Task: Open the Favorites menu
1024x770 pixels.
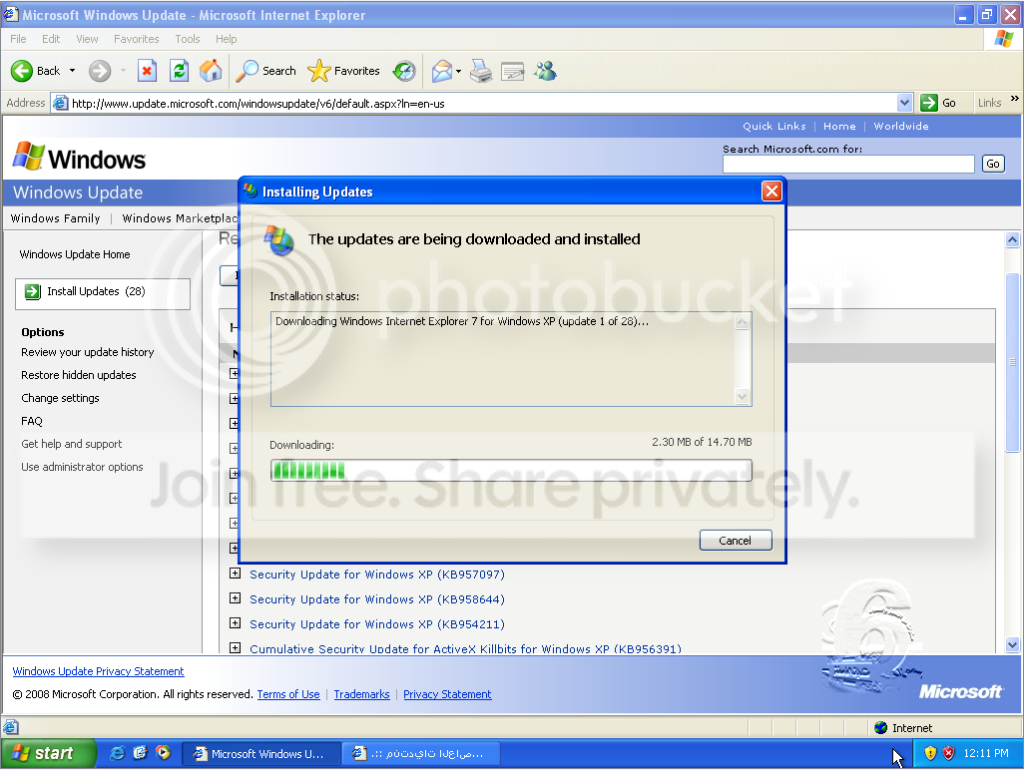Action: click(136, 39)
